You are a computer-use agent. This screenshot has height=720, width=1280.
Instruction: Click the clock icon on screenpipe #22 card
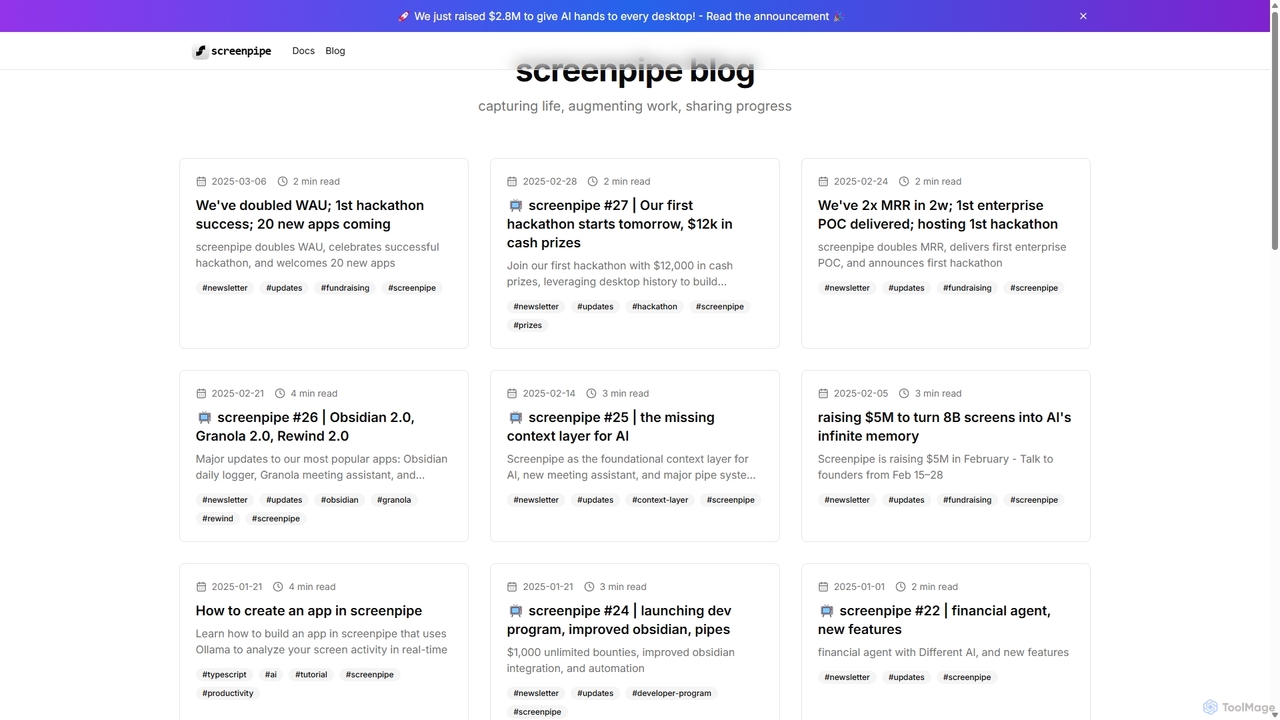[900, 587]
